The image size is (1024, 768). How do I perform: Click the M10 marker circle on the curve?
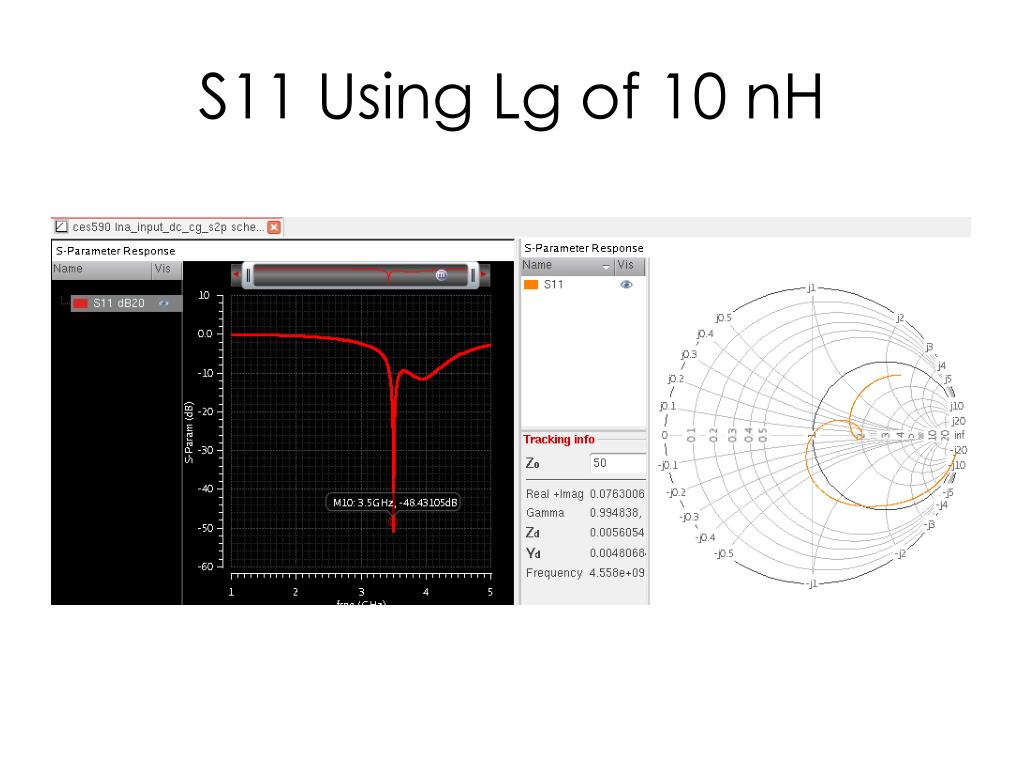(393, 522)
